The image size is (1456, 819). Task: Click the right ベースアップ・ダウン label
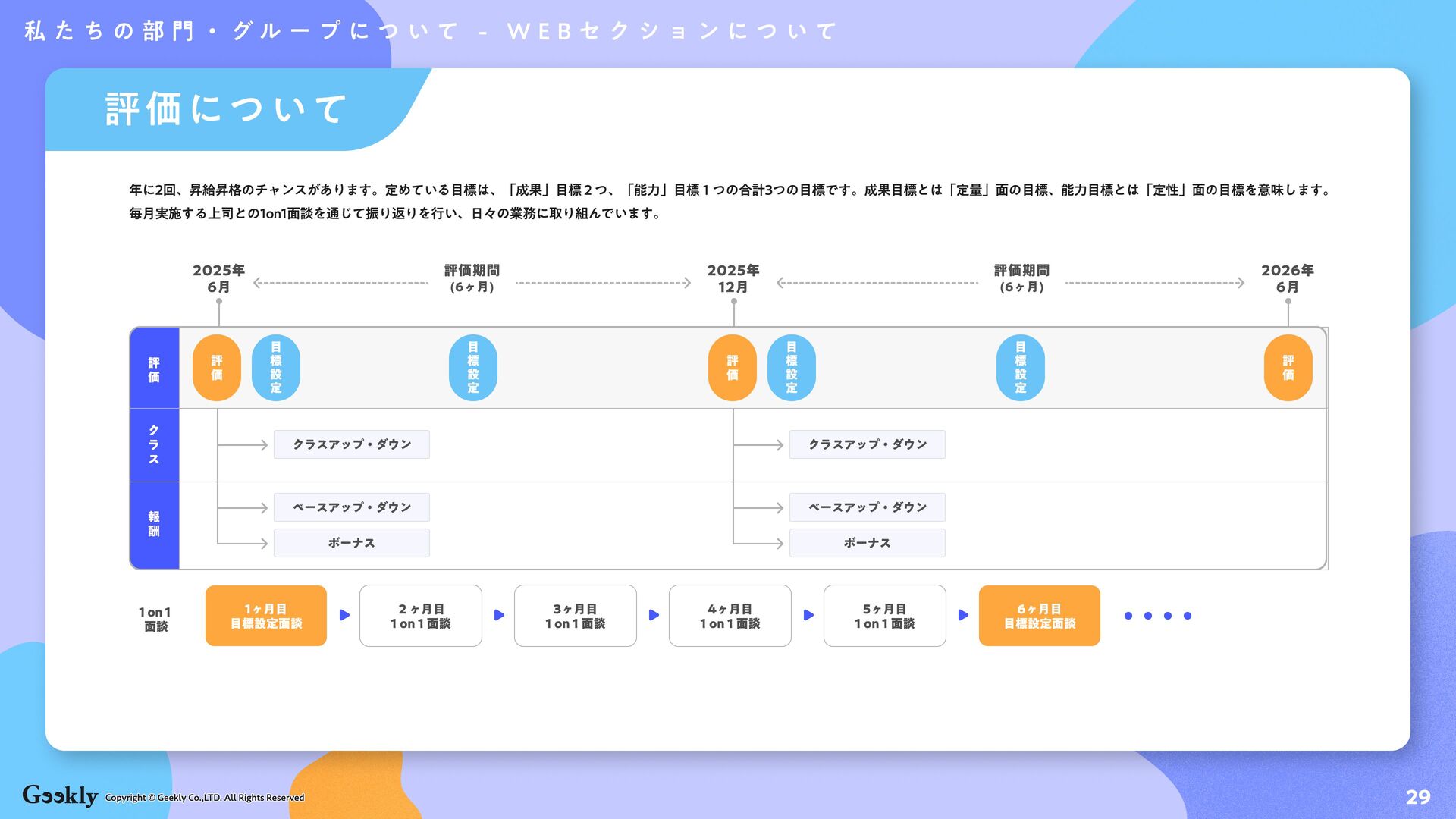(x=867, y=507)
